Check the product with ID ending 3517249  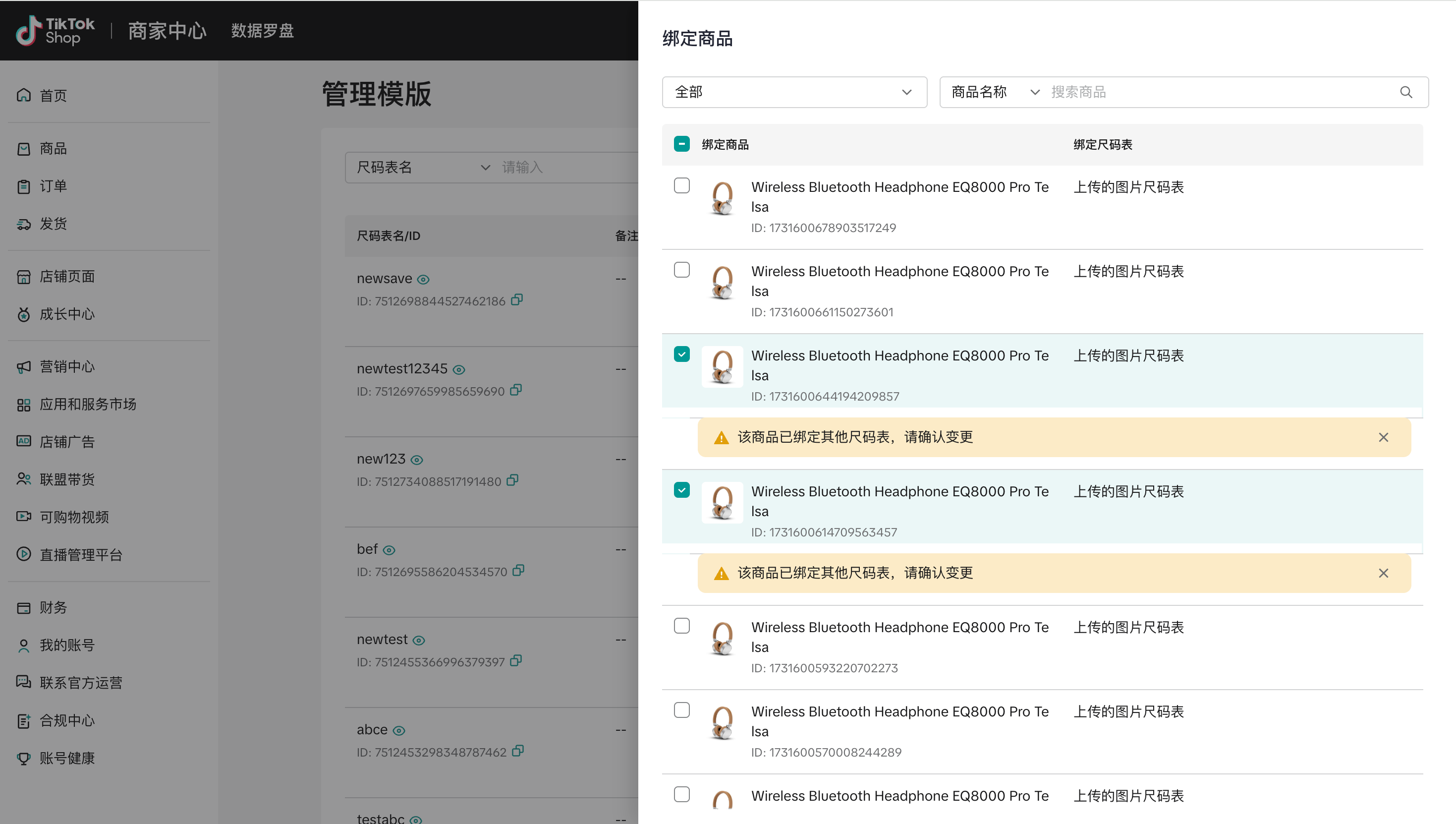[681, 185]
